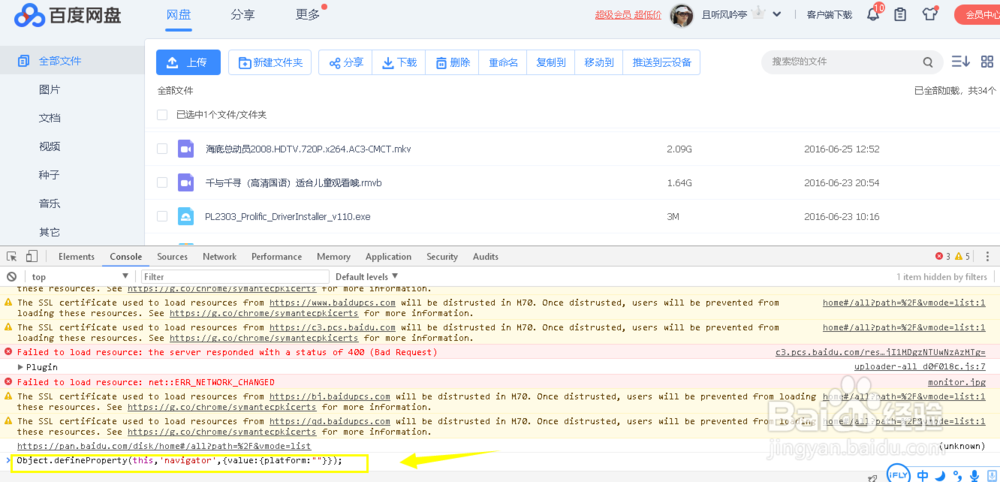Click the video icon of 海底总动员 file
Screen dimensions: 1000x482
click(x=186, y=149)
